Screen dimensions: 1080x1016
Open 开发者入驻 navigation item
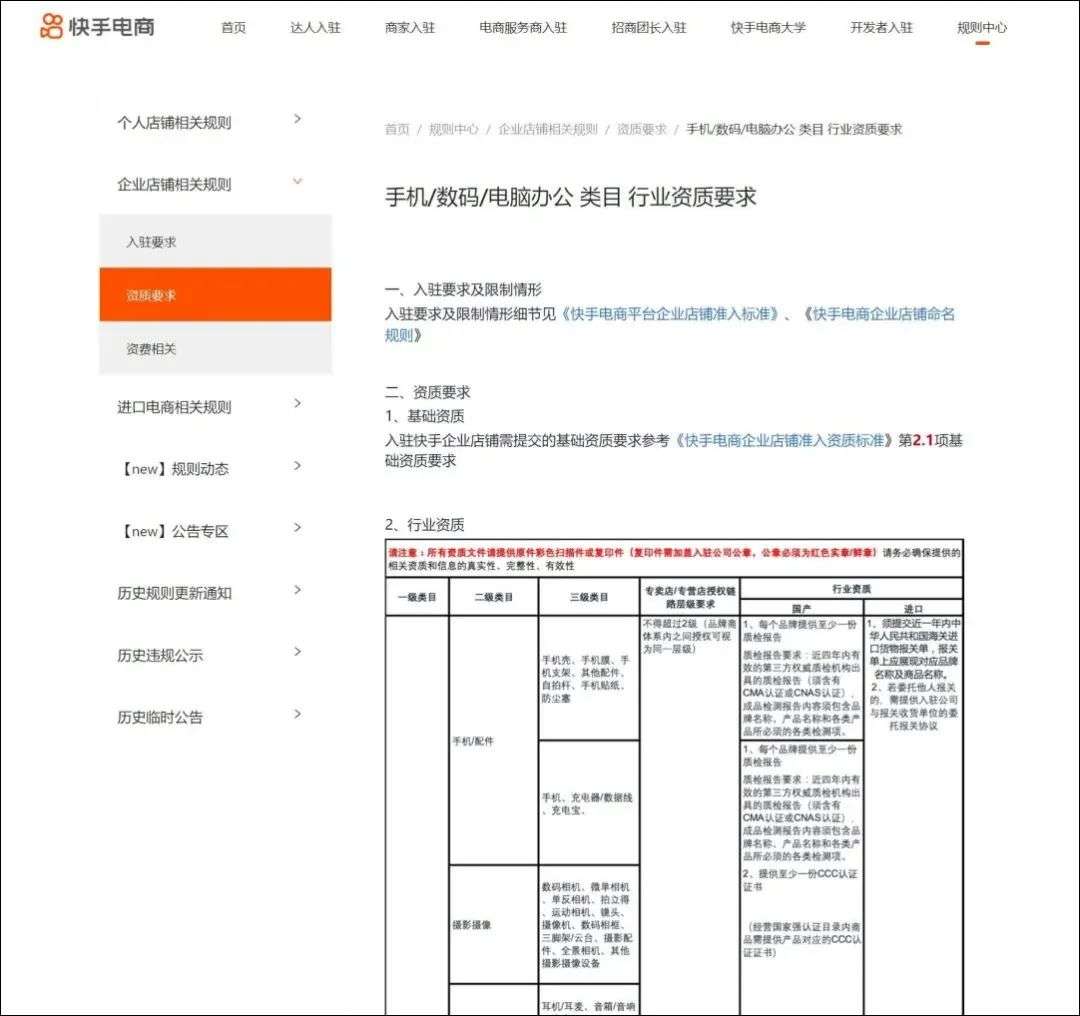[881, 28]
